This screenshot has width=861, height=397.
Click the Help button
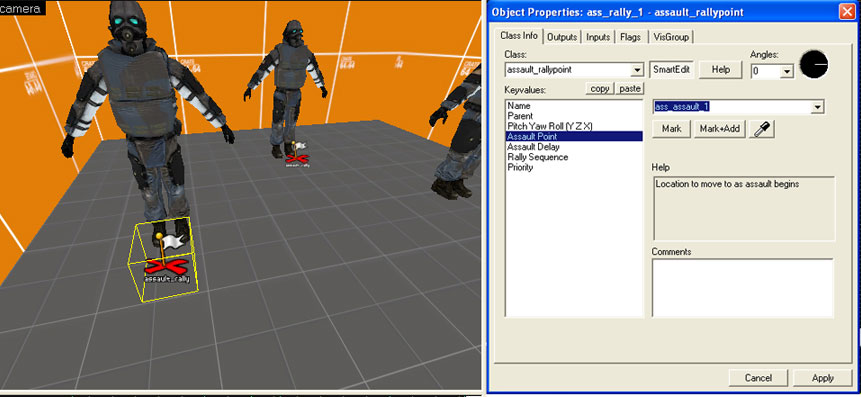tap(720, 70)
